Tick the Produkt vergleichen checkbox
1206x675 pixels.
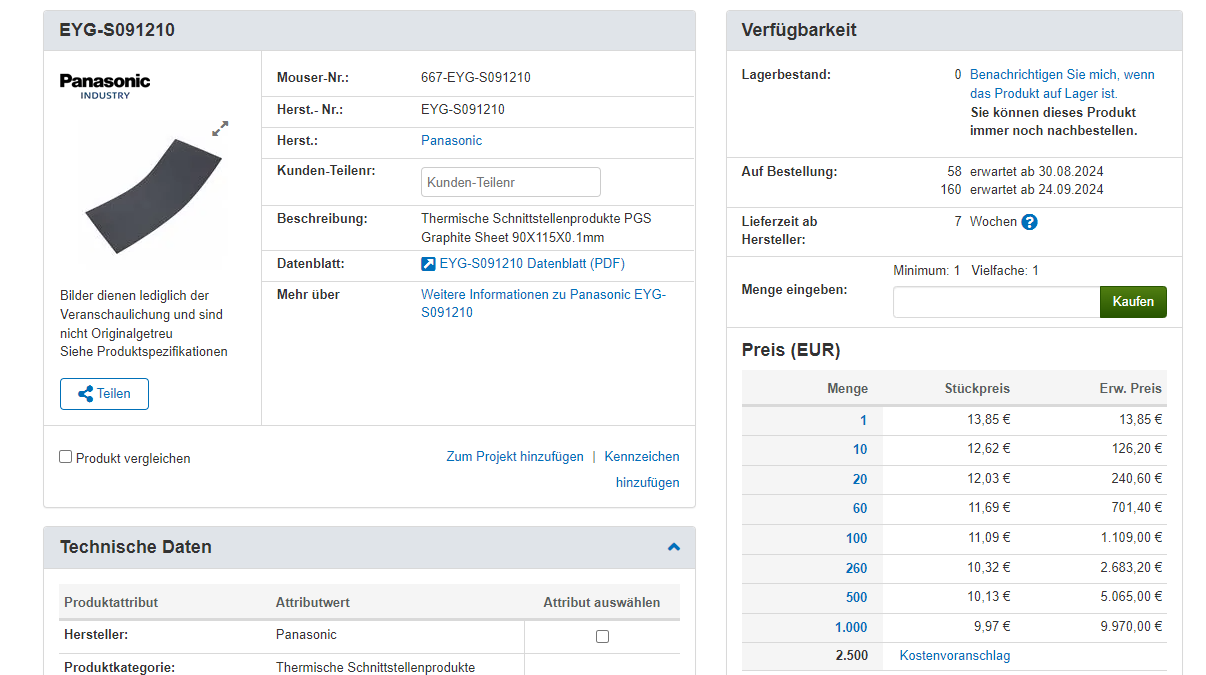[x=66, y=457]
